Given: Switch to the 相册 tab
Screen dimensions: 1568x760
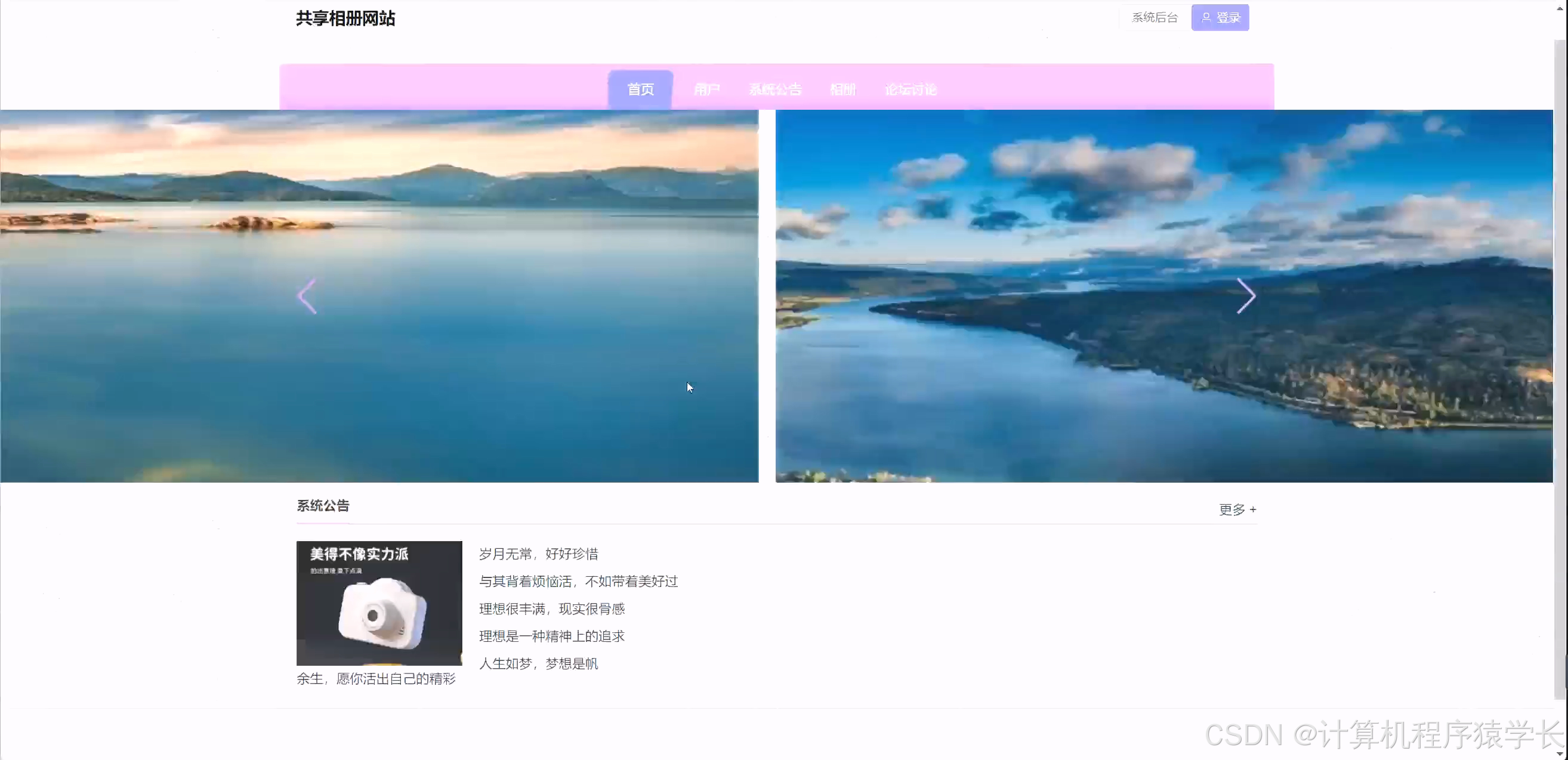Looking at the screenshot, I should point(842,89).
